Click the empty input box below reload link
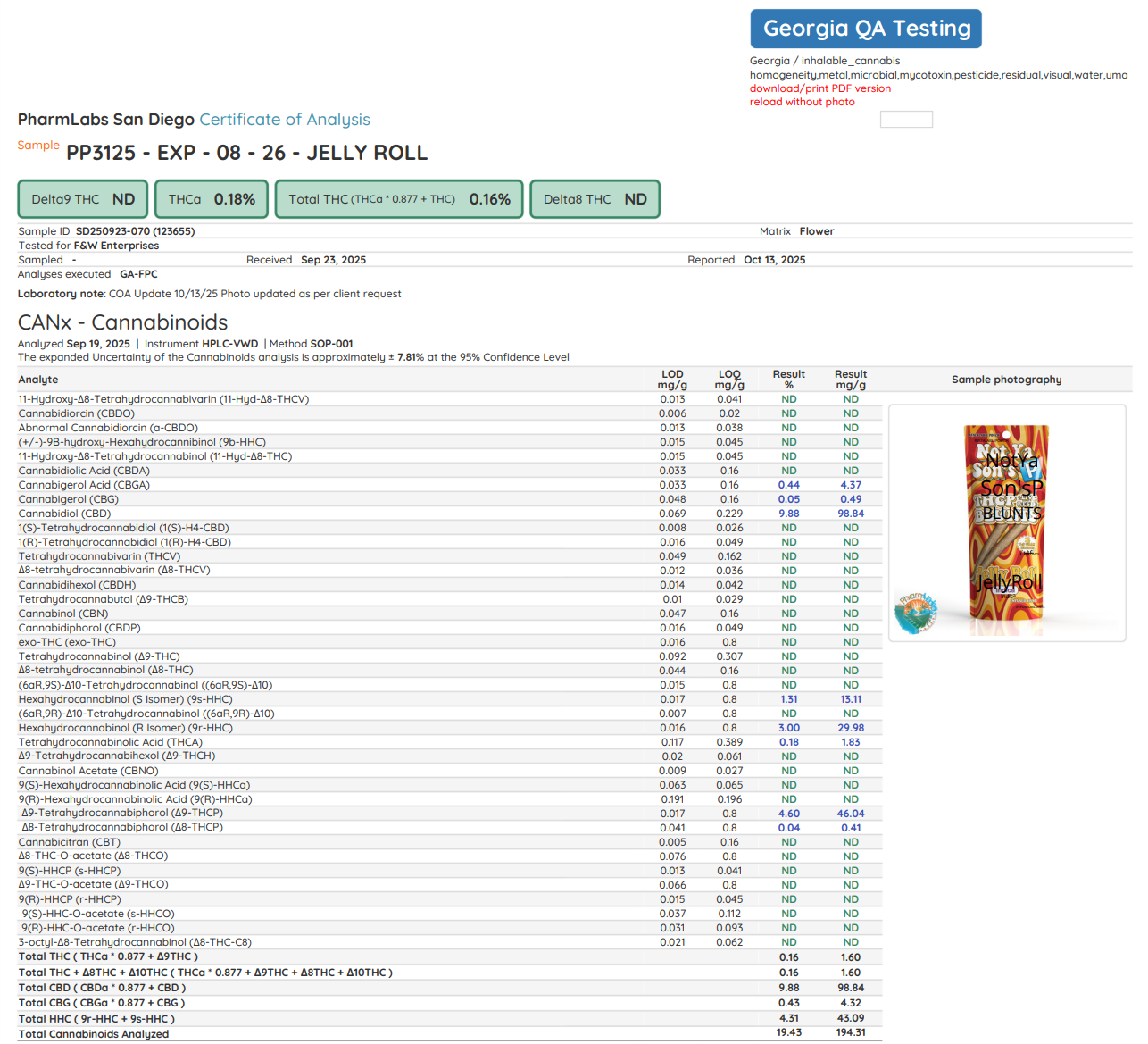 pos(905,120)
